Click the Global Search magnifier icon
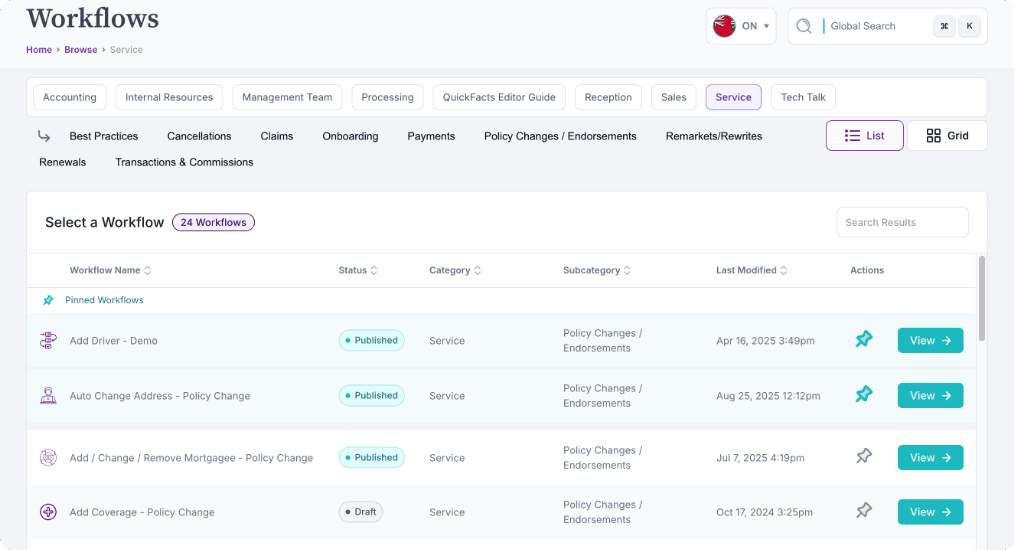This screenshot has width=1015, height=550. click(x=804, y=27)
